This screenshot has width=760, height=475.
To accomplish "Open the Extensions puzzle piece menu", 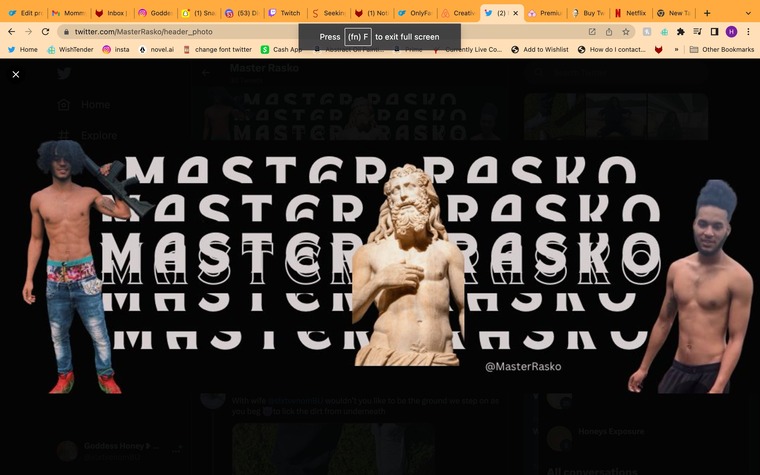I will [x=681, y=32].
